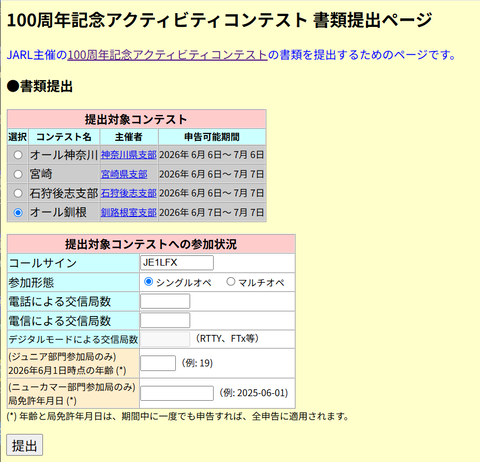Select the 石狩後志支部 contest radio button

pos(18,193)
